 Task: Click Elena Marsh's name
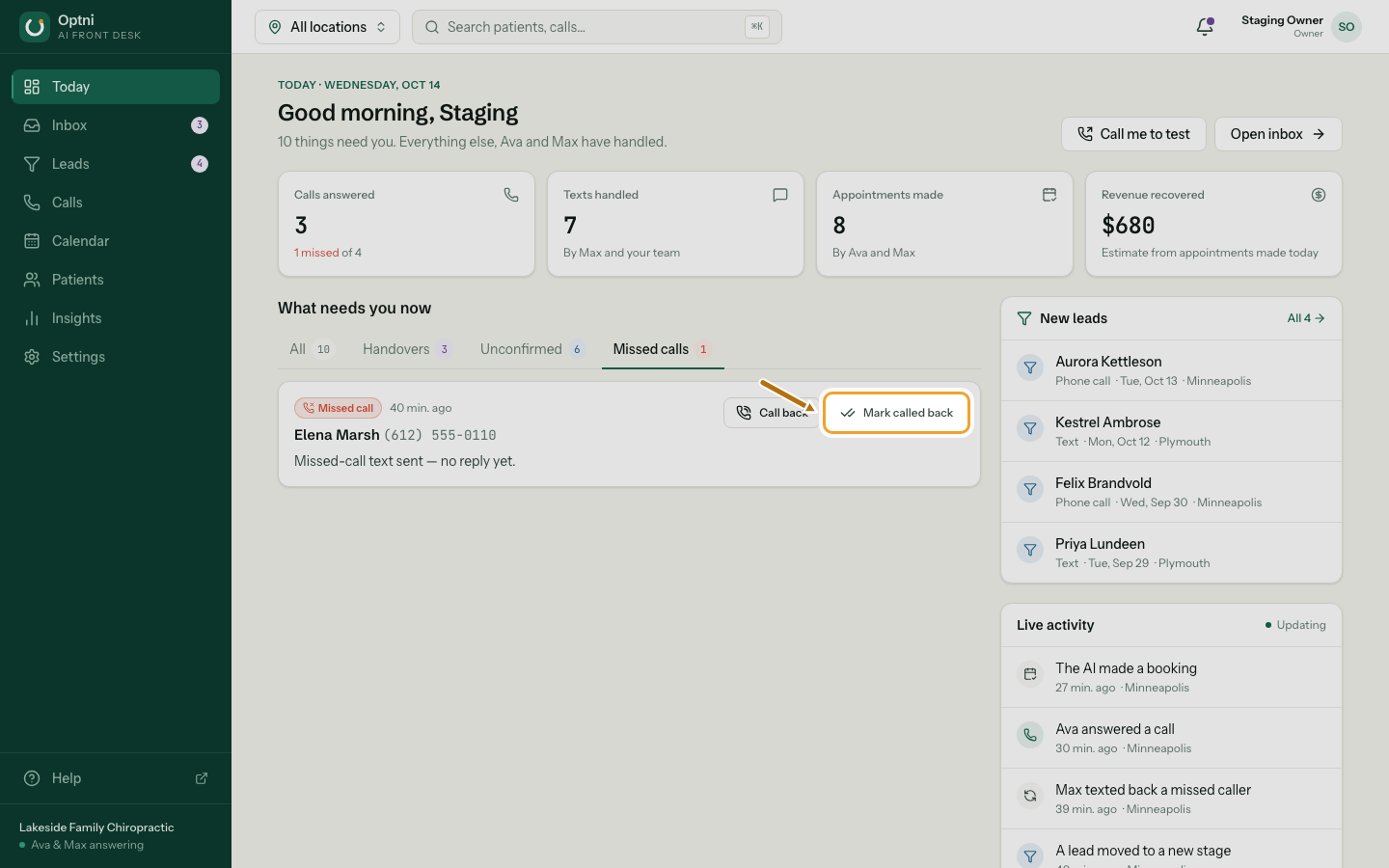(x=337, y=435)
